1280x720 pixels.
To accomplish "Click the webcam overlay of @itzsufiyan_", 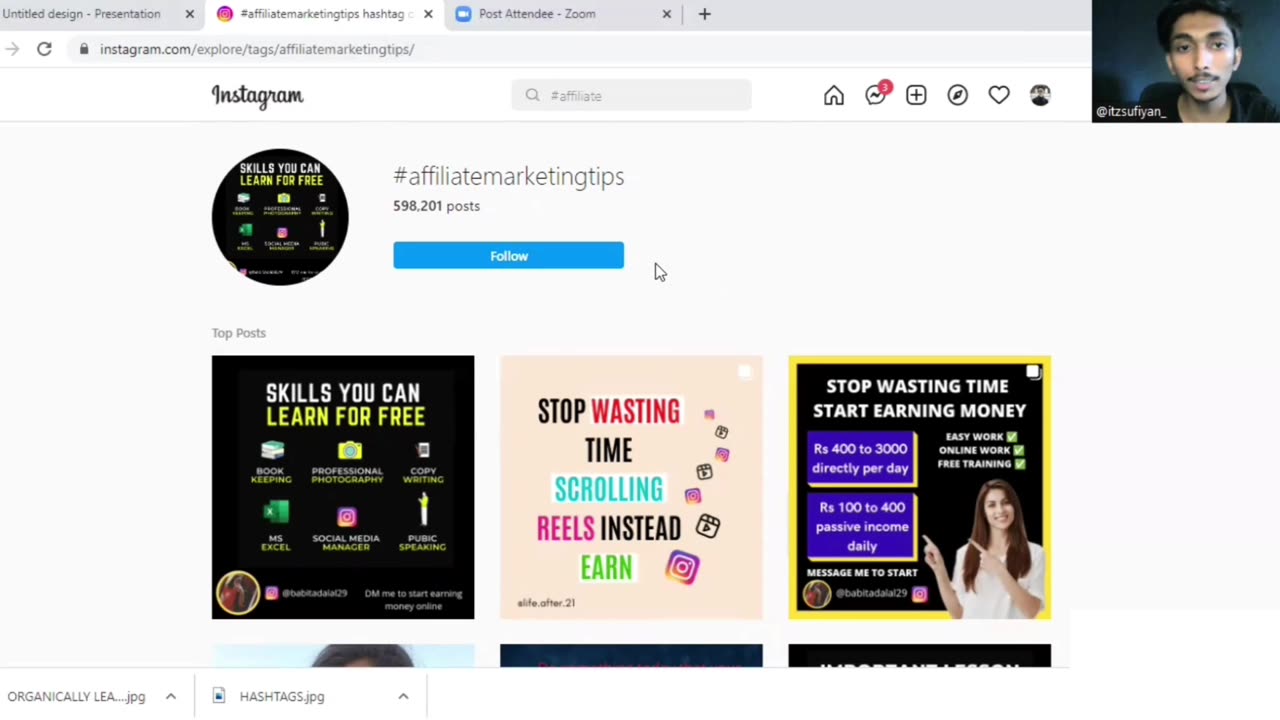I will tap(1186, 61).
